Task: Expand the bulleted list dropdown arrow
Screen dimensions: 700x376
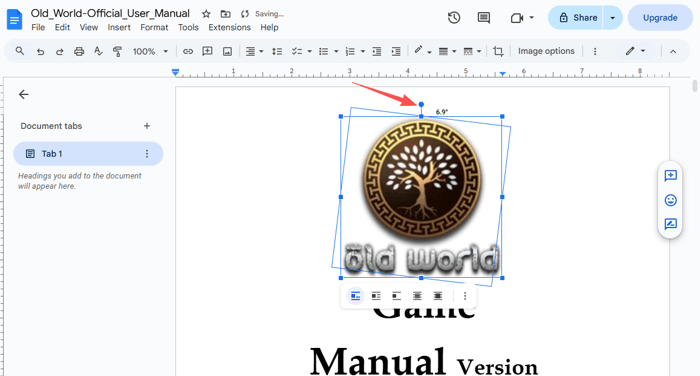Action: pyautogui.click(x=336, y=51)
